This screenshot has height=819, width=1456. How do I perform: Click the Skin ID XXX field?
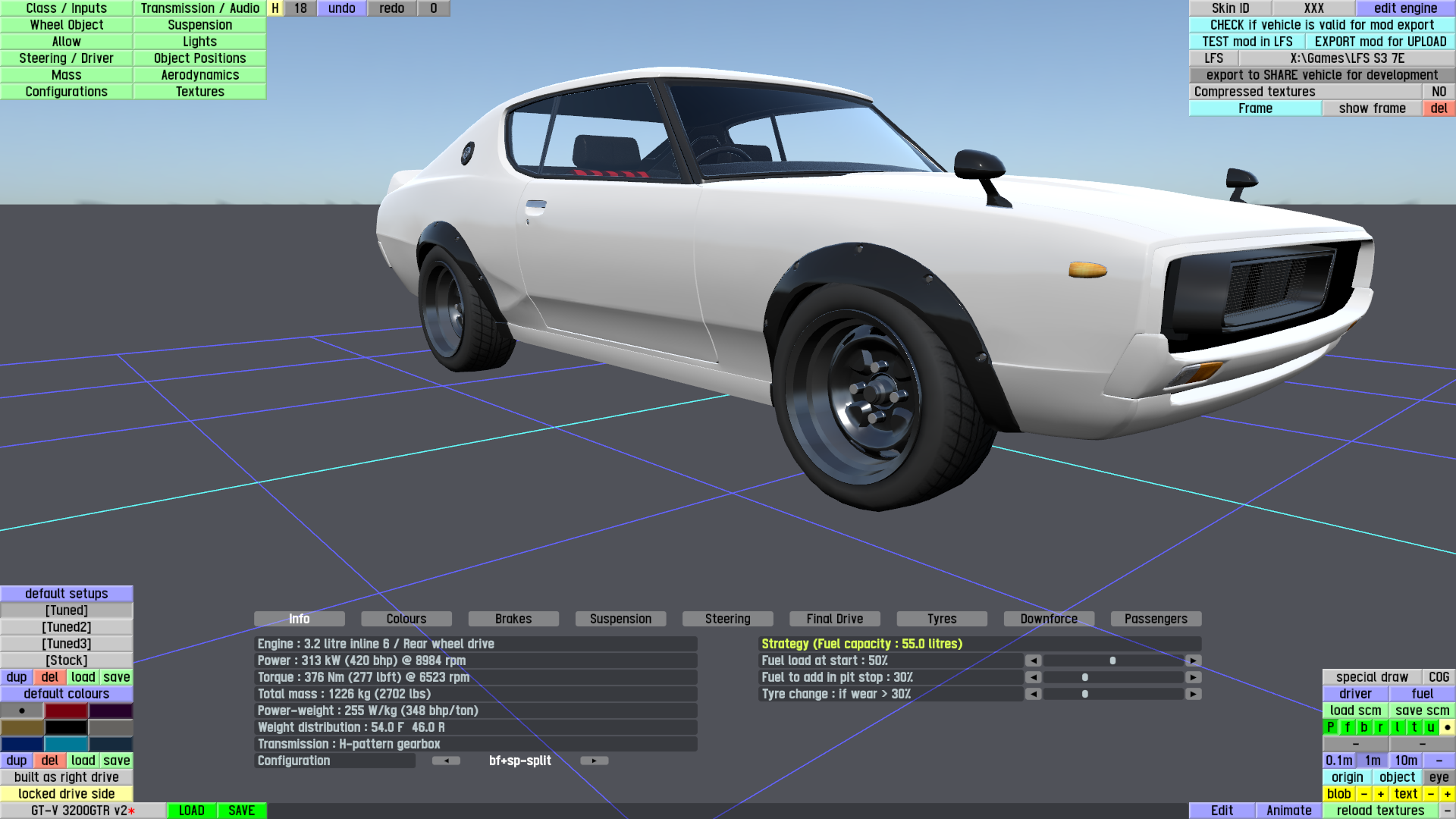coord(1313,8)
